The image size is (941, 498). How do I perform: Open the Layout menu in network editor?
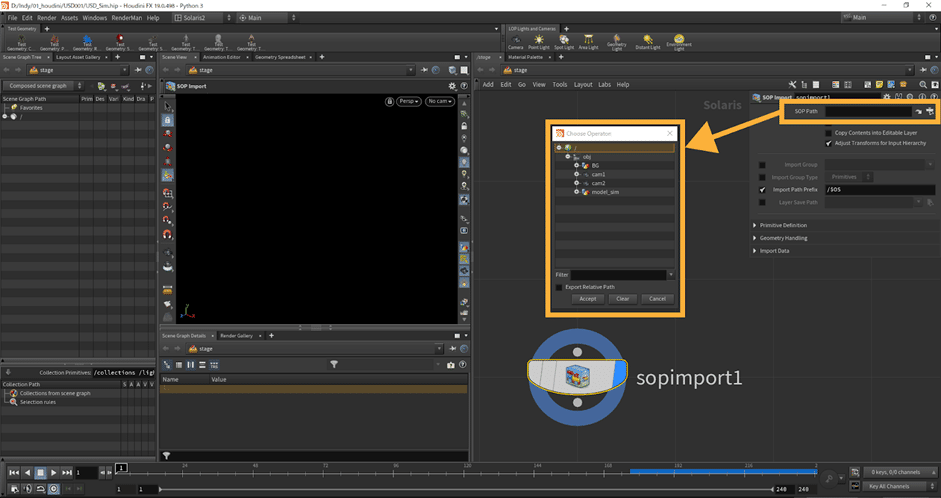point(583,85)
